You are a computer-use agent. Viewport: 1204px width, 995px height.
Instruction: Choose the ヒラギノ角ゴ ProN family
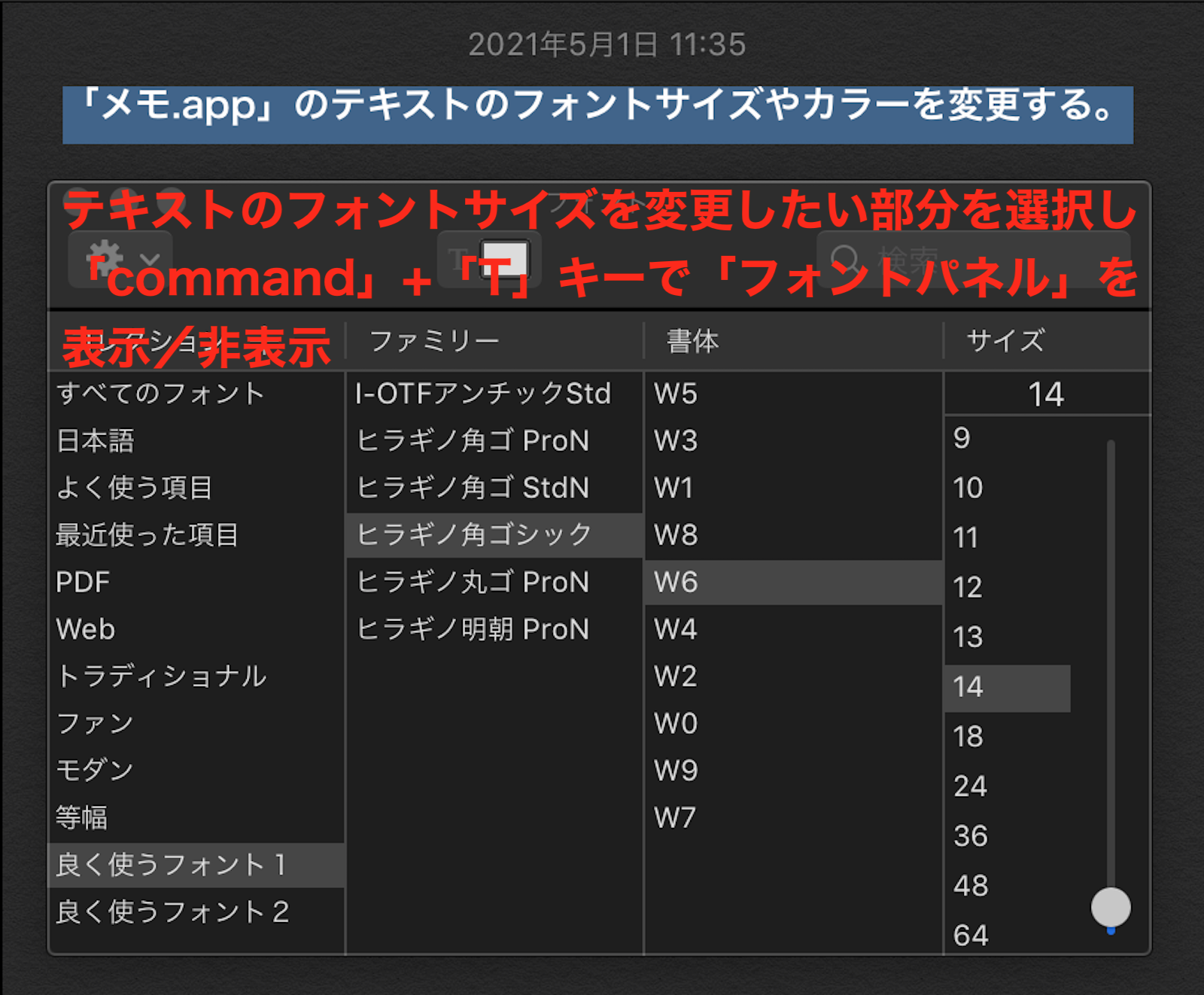click(x=494, y=441)
